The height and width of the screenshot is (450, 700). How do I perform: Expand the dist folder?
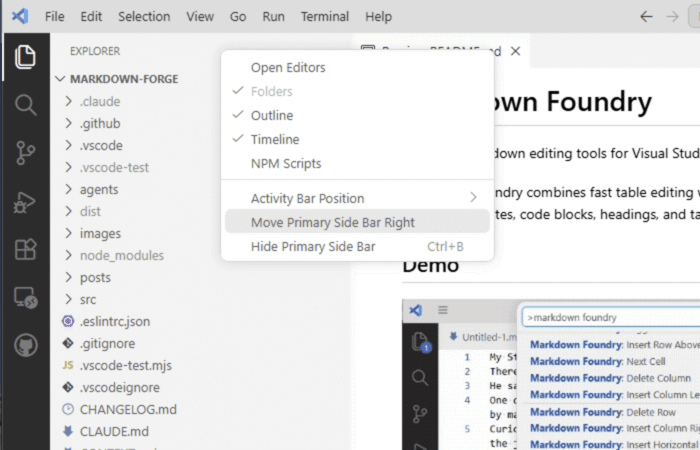click(68, 211)
